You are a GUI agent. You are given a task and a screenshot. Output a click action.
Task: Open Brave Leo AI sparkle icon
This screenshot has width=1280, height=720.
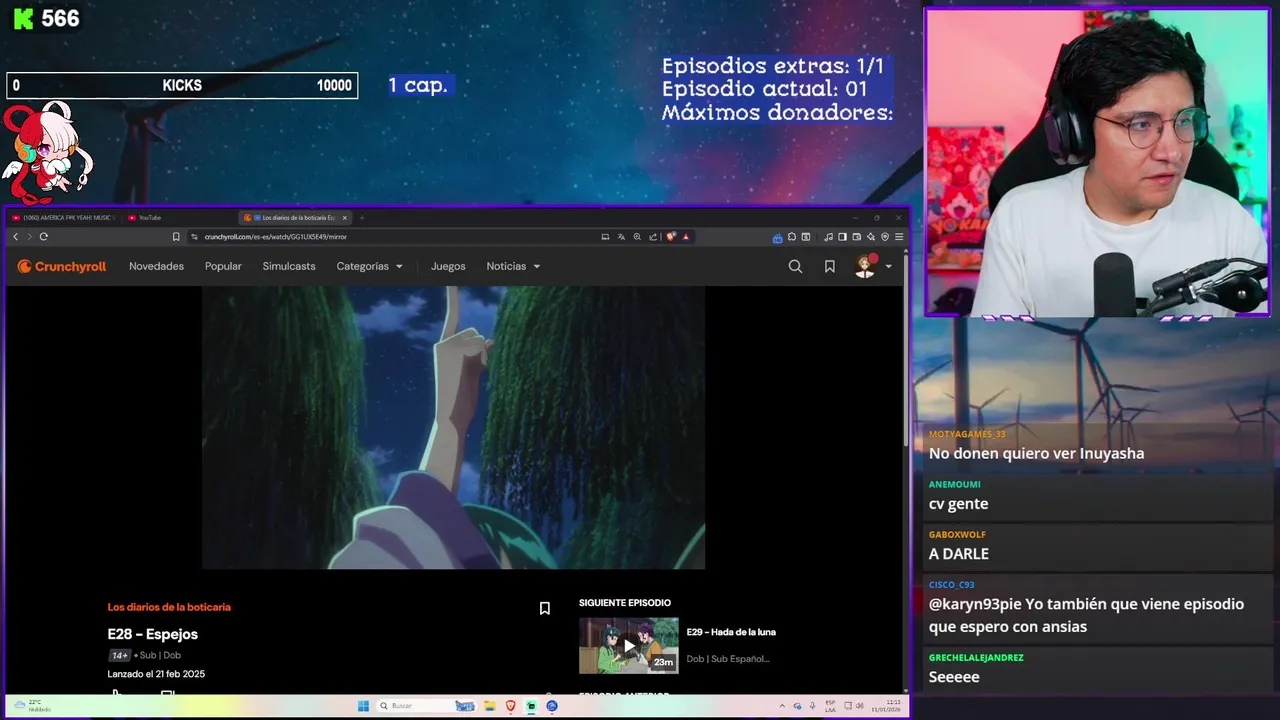(871, 237)
